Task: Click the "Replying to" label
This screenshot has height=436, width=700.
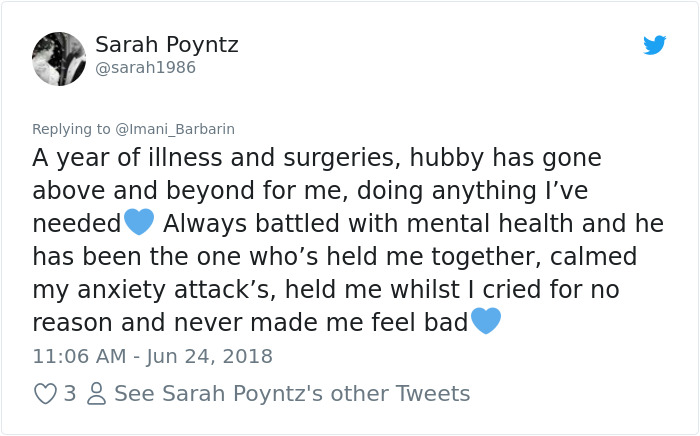Action: [71, 129]
